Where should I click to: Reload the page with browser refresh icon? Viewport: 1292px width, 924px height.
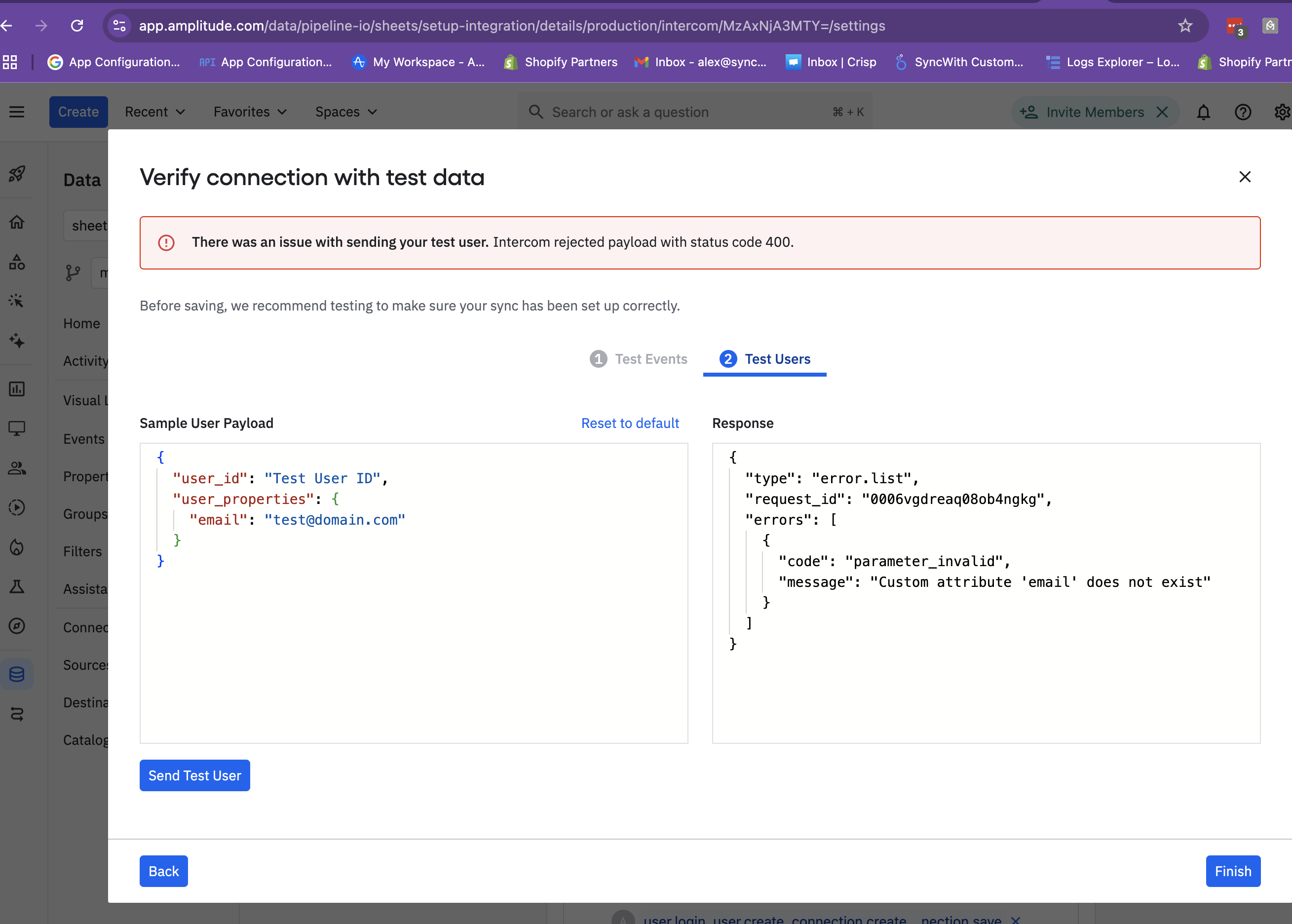pos(77,26)
